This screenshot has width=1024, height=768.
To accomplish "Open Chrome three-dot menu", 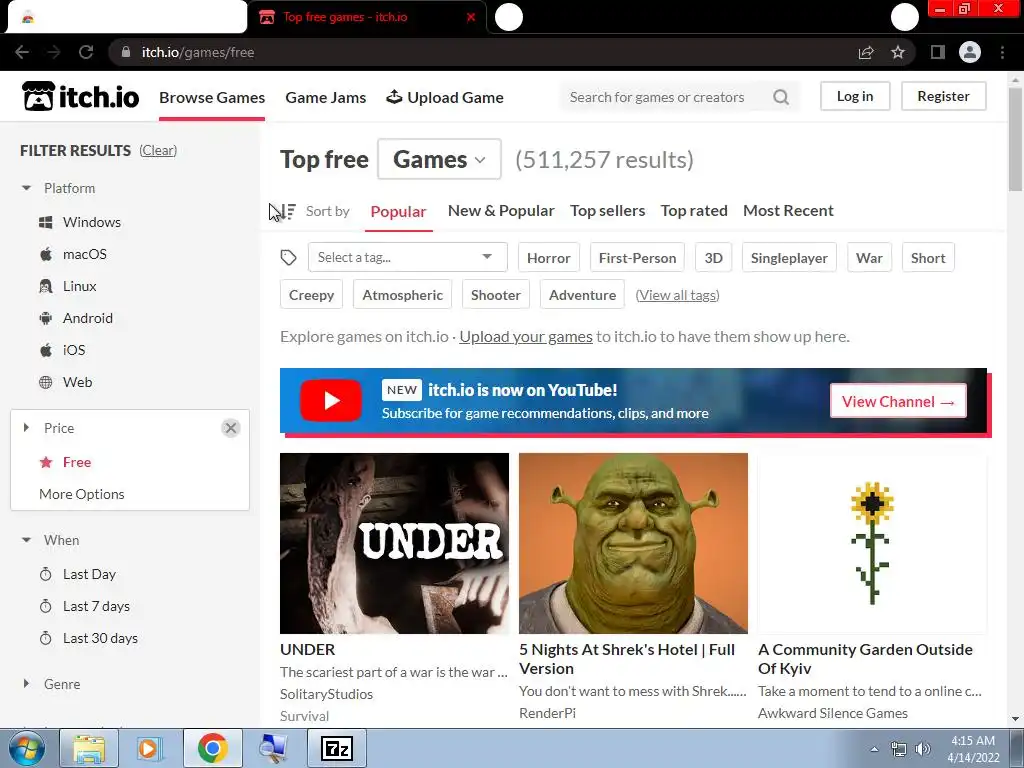I will point(1002,52).
